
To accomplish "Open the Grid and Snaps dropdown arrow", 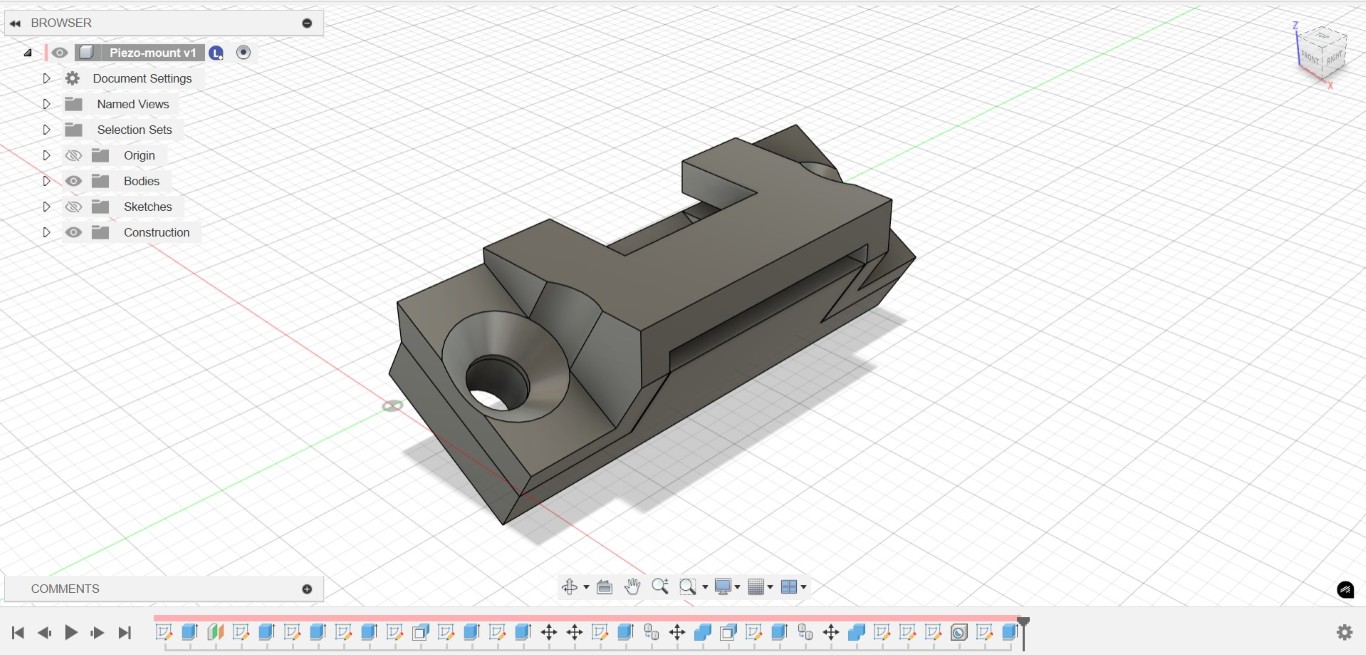I will point(771,588).
